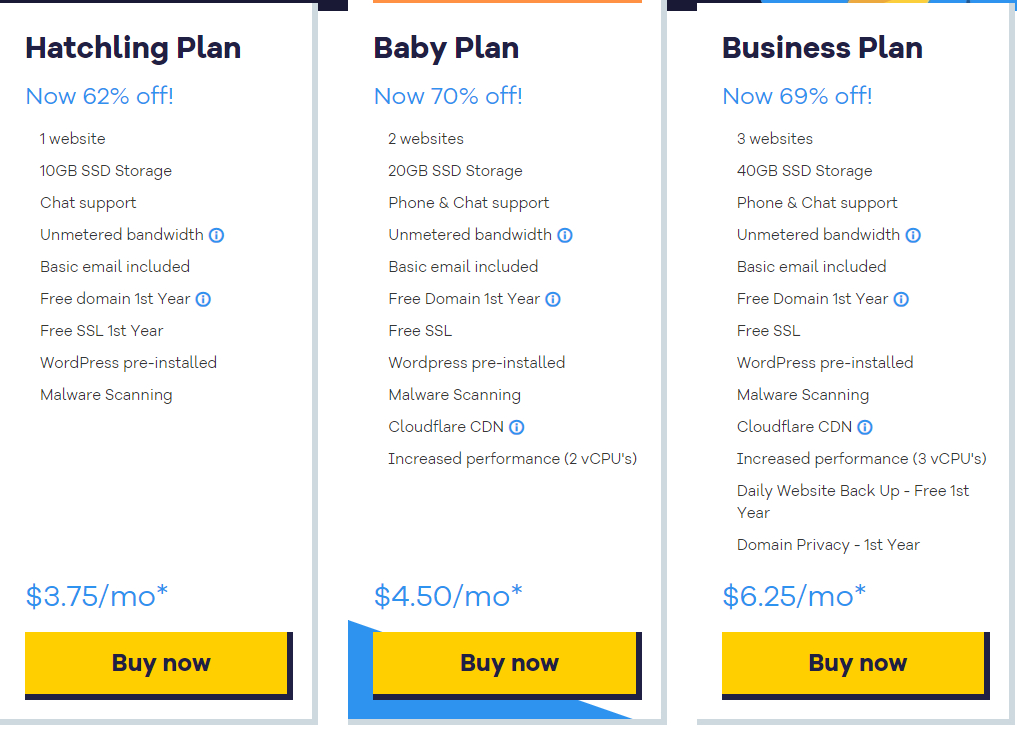The height and width of the screenshot is (729, 1017).
Task: Click the Now 62% off text
Action: (x=99, y=96)
